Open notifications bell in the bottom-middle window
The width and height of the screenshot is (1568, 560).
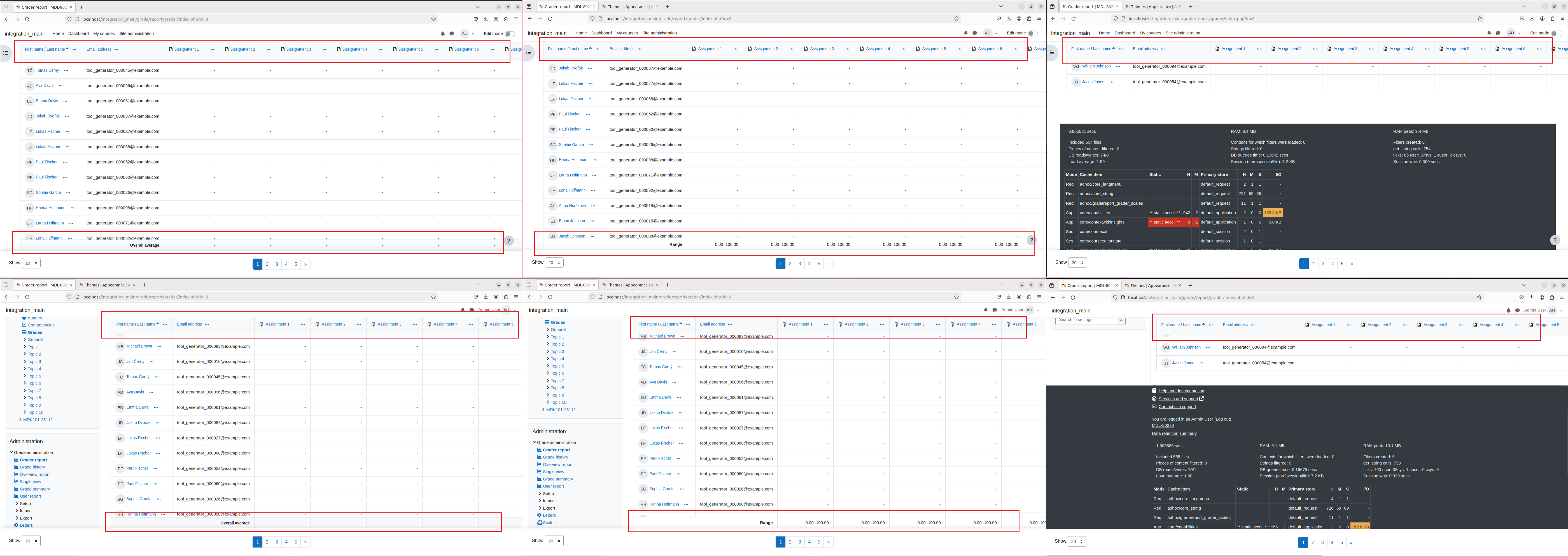tap(986, 310)
